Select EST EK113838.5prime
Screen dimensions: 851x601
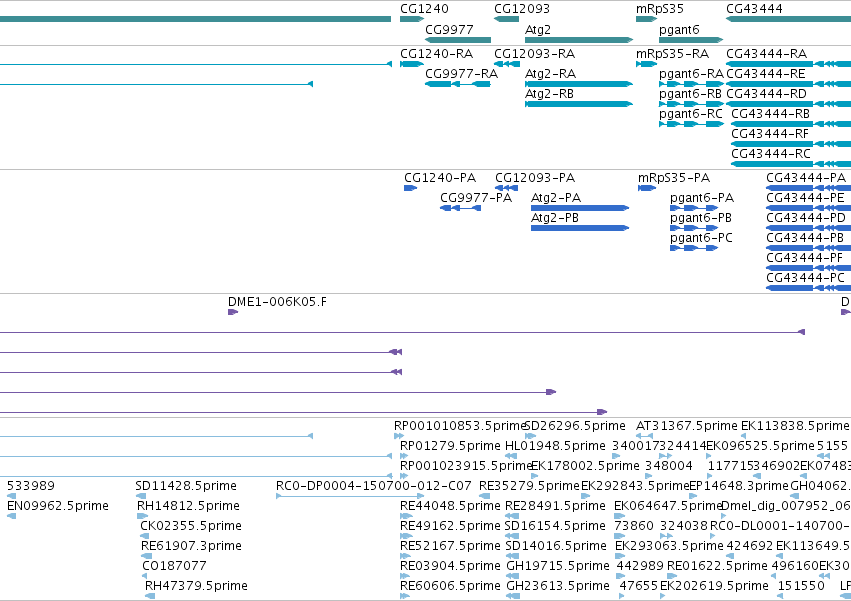point(744,436)
